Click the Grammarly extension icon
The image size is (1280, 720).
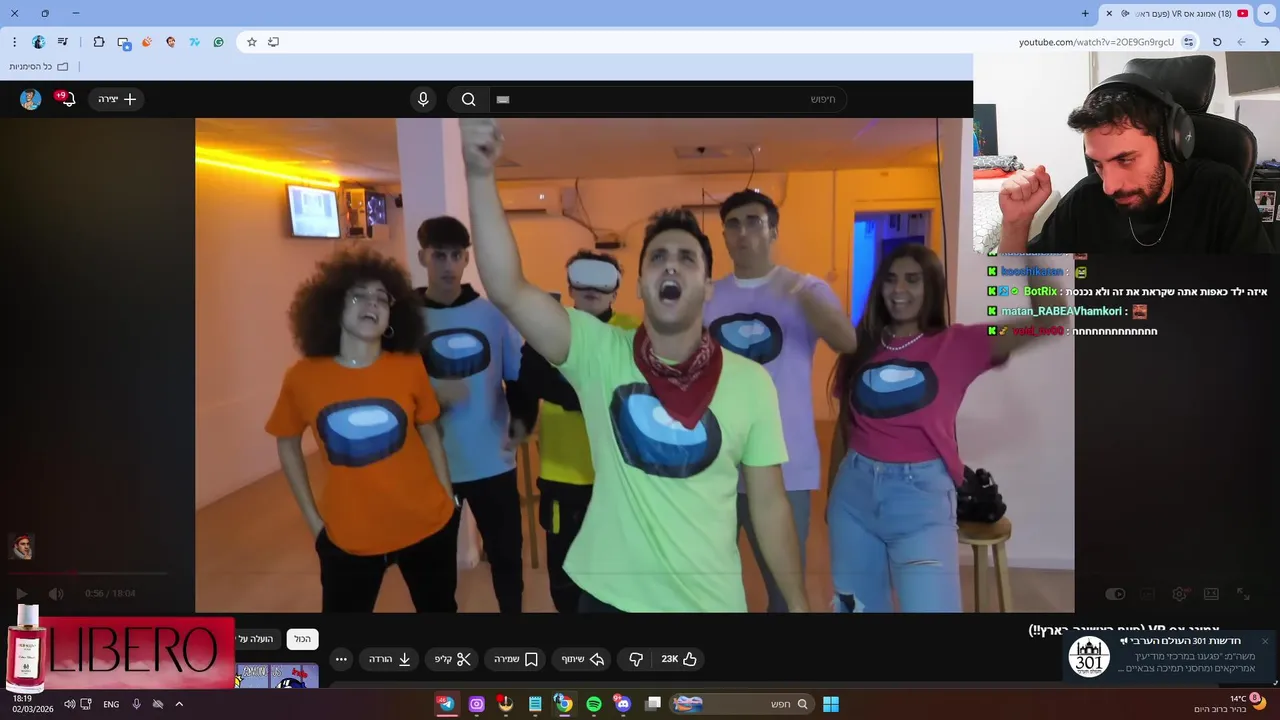pos(219,42)
